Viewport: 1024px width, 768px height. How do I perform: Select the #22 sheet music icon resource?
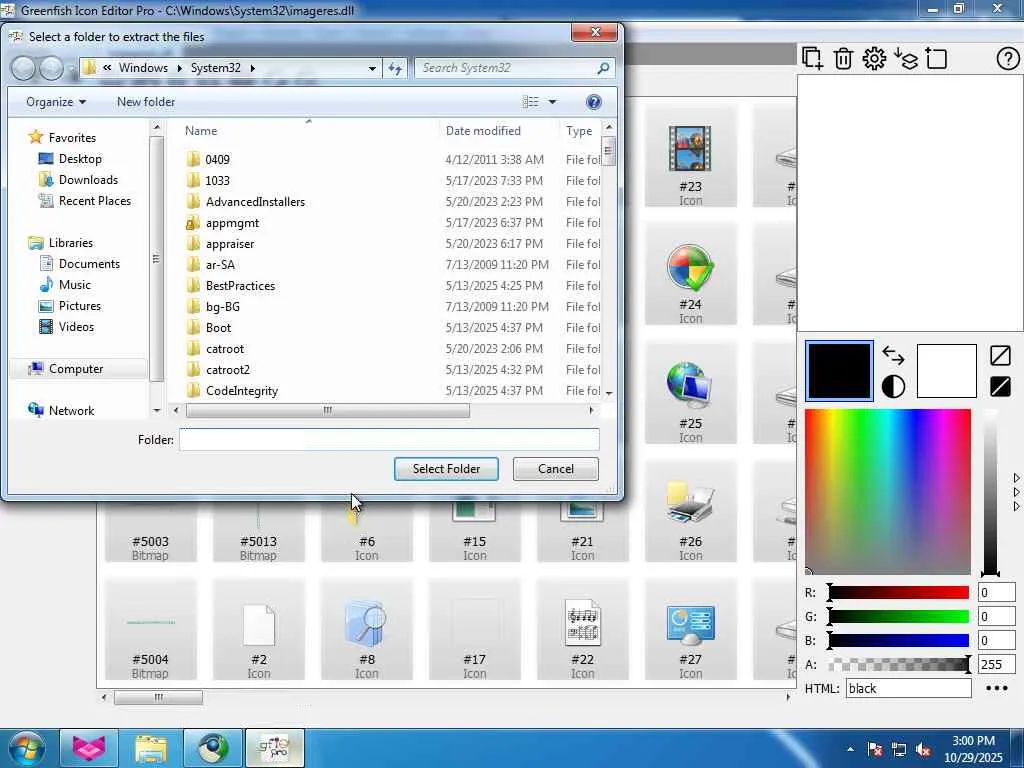(583, 631)
